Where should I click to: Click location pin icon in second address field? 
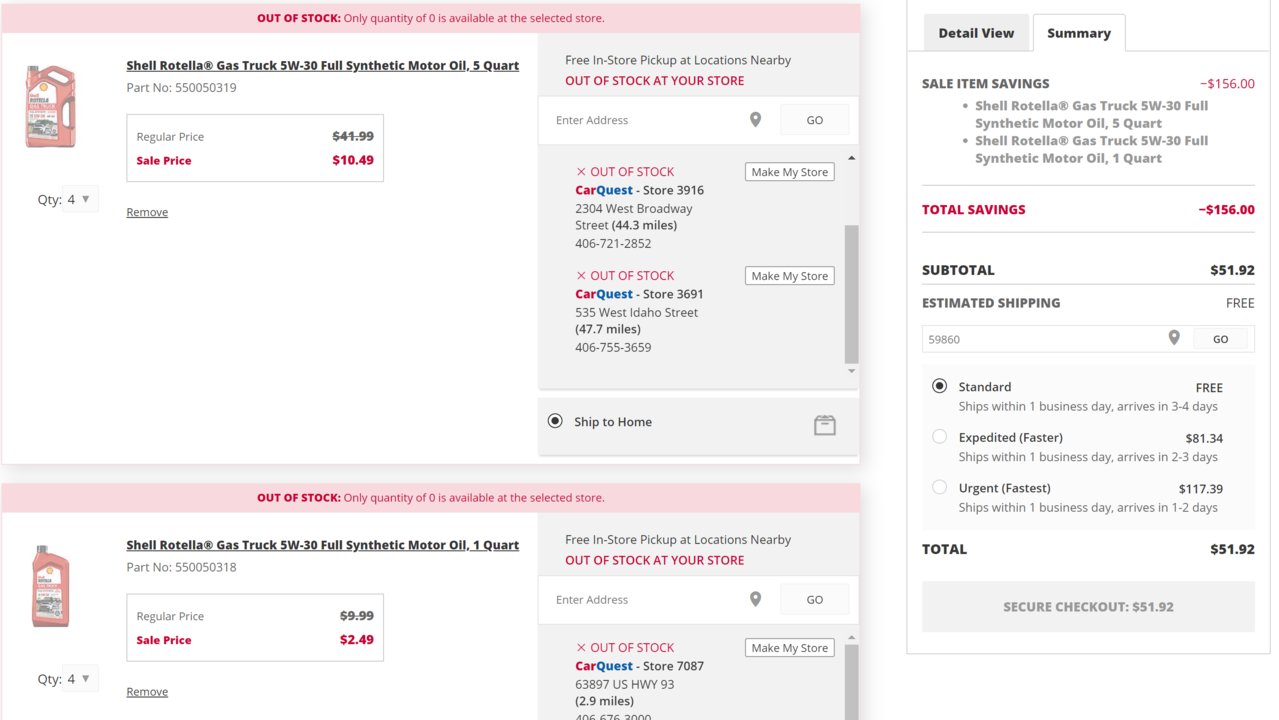click(755, 599)
